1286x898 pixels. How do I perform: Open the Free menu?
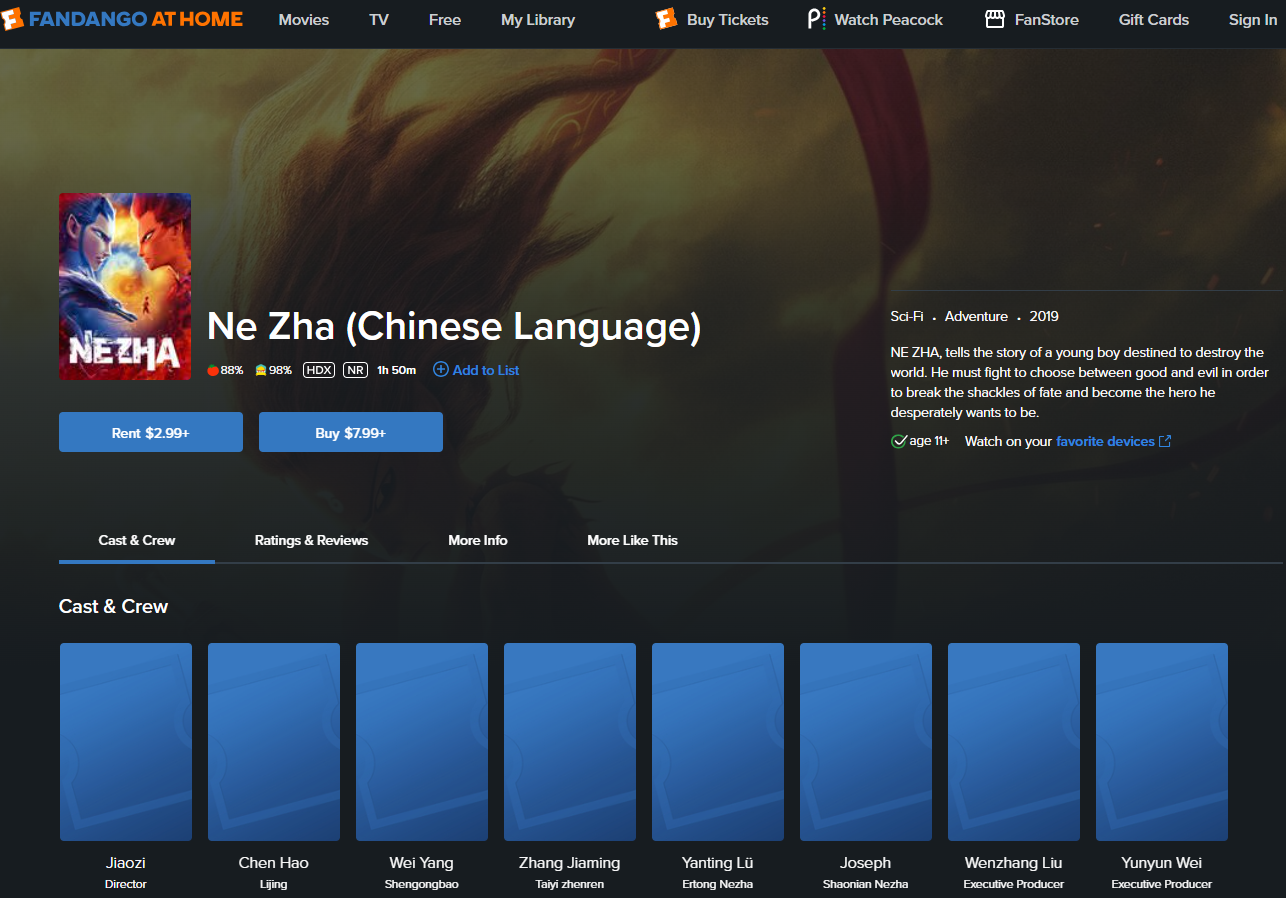point(445,20)
